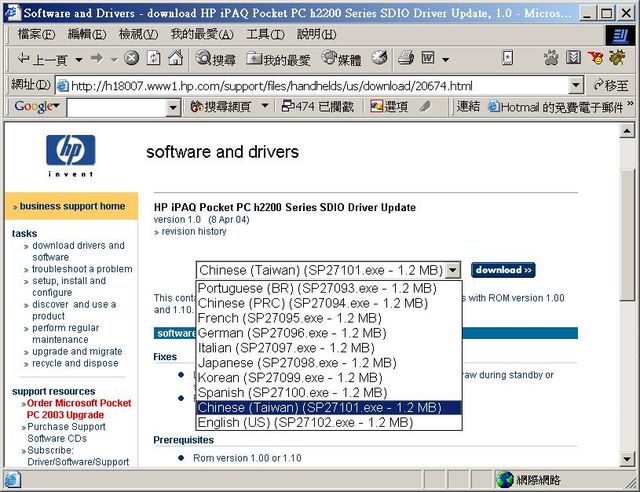Screen dimensions: 640x492
Task: Open the Back button history dropdown arrow
Action: coord(79,60)
